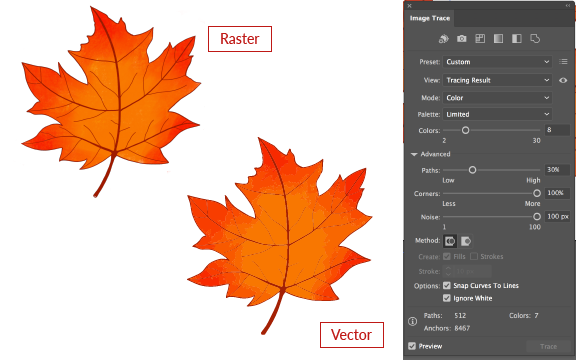
Task: Choose the Low Color preset icon
Action: 480,39
